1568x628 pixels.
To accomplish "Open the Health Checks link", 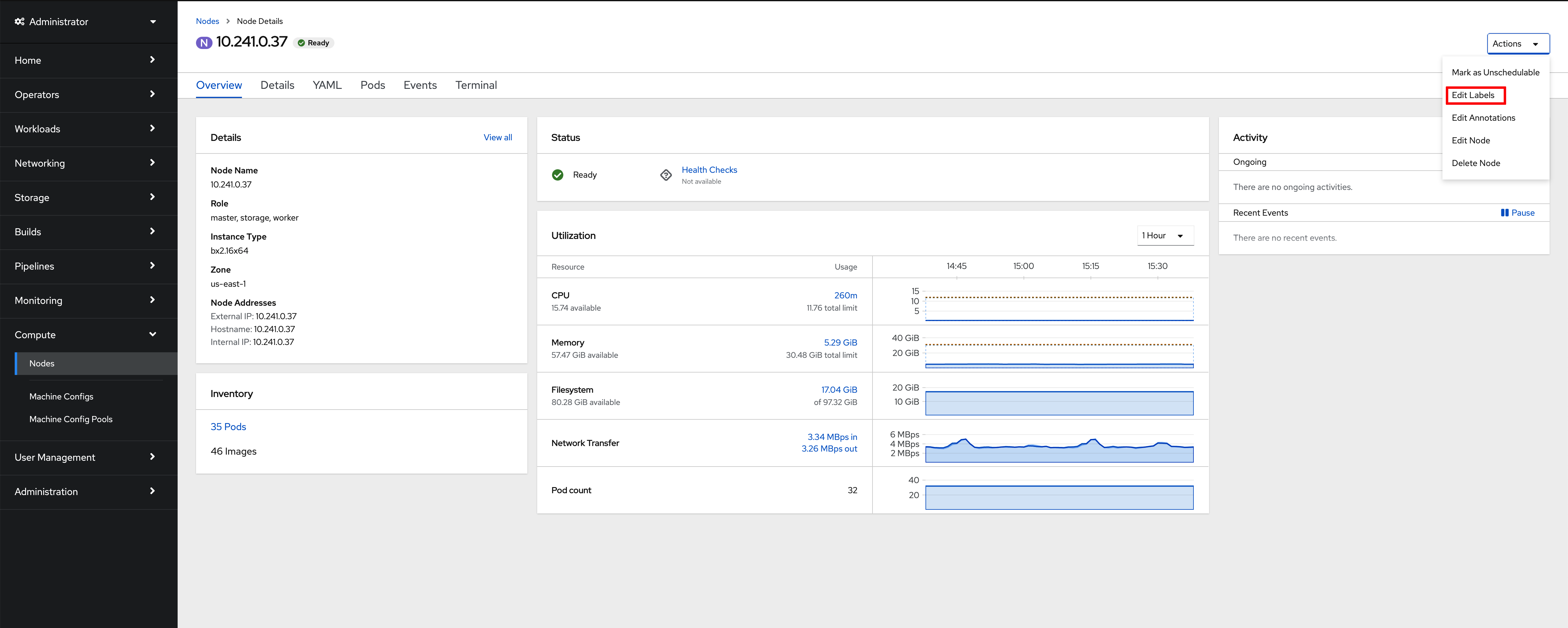I will (x=709, y=170).
